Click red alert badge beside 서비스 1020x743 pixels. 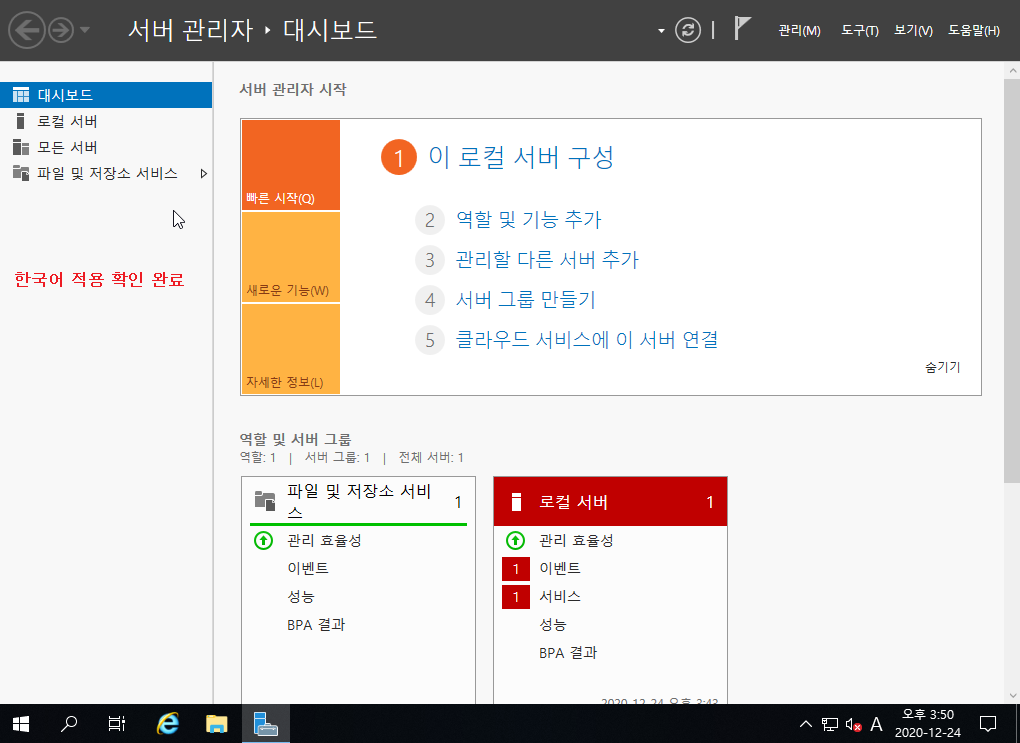pyautogui.click(x=516, y=597)
